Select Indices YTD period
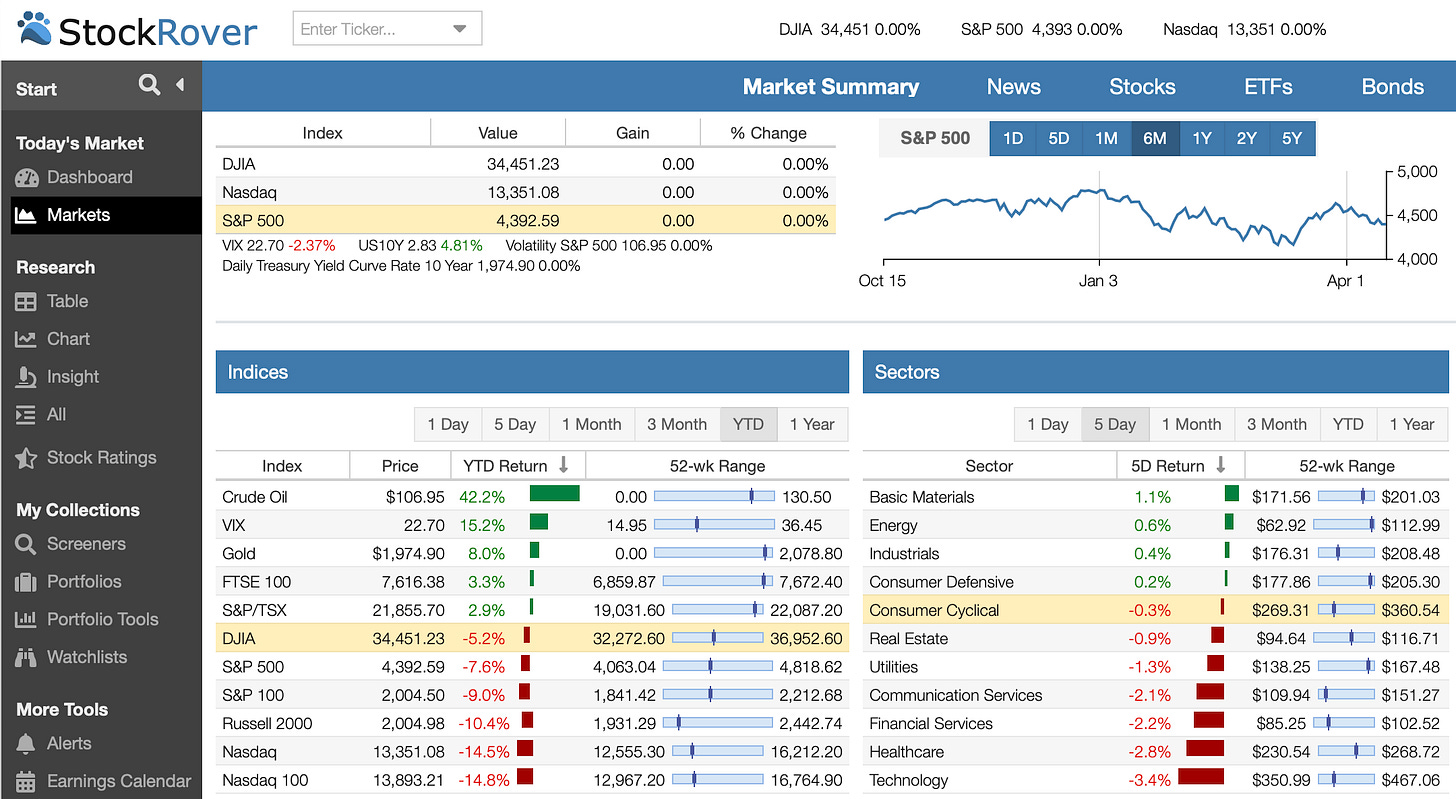Viewport: 1456px width, 799px height. pos(748,424)
